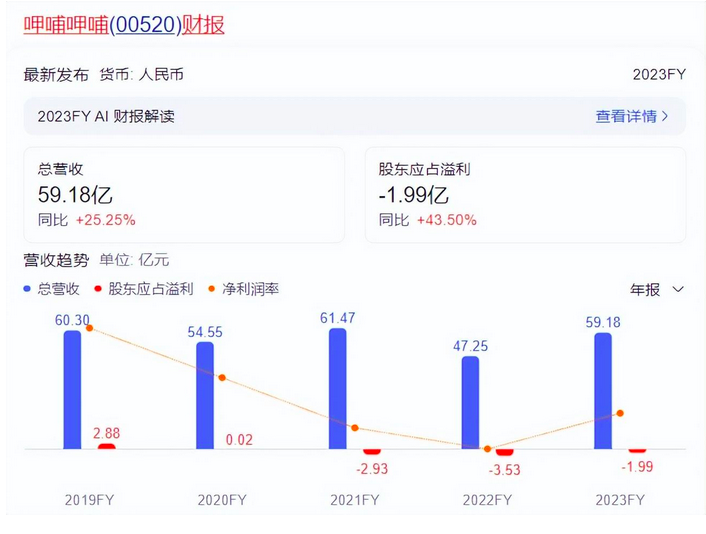This screenshot has width=706, height=534.
Task: Click the -3.53 loss value
Action: (505, 470)
